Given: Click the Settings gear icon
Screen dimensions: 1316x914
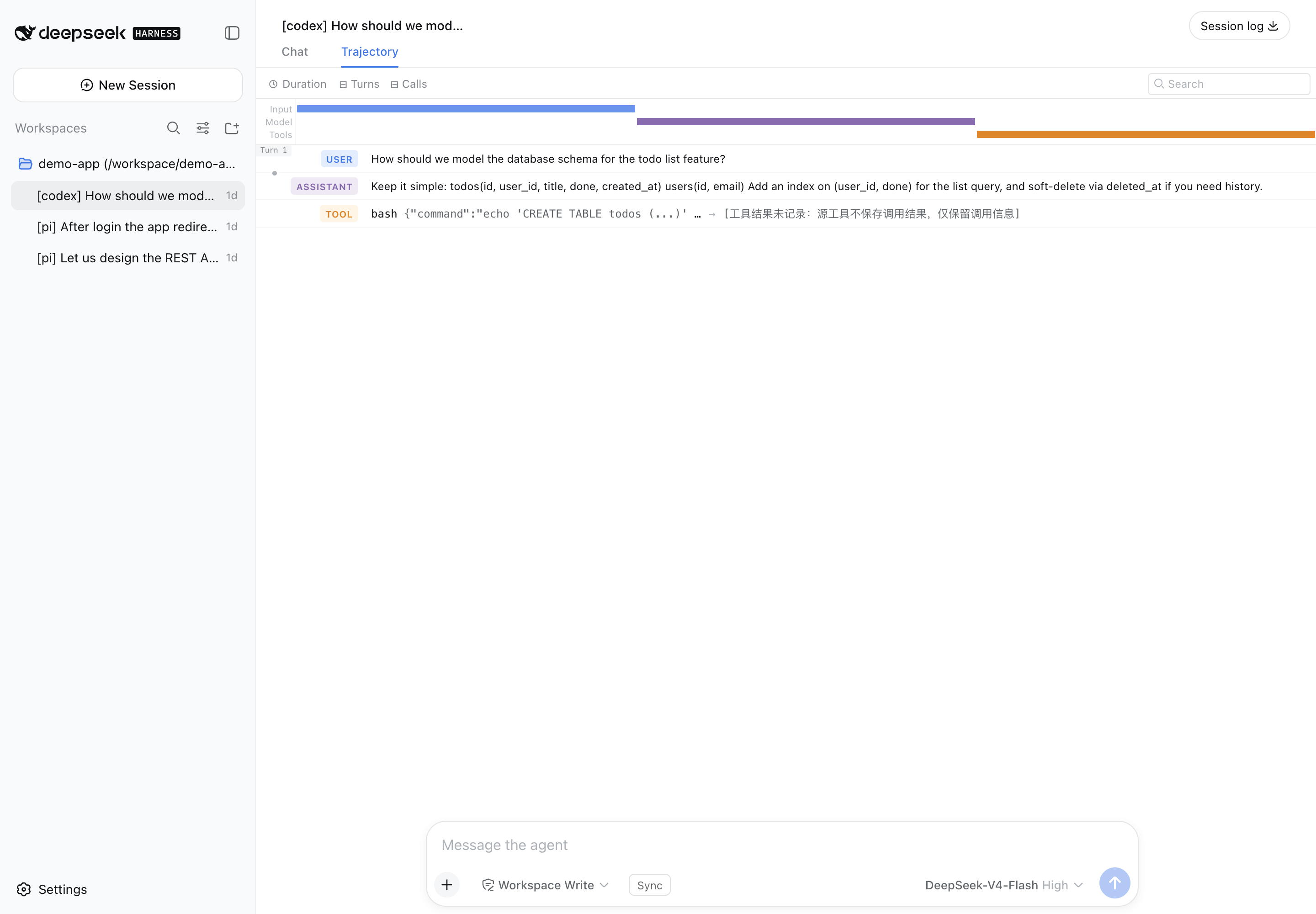Looking at the screenshot, I should point(24,889).
